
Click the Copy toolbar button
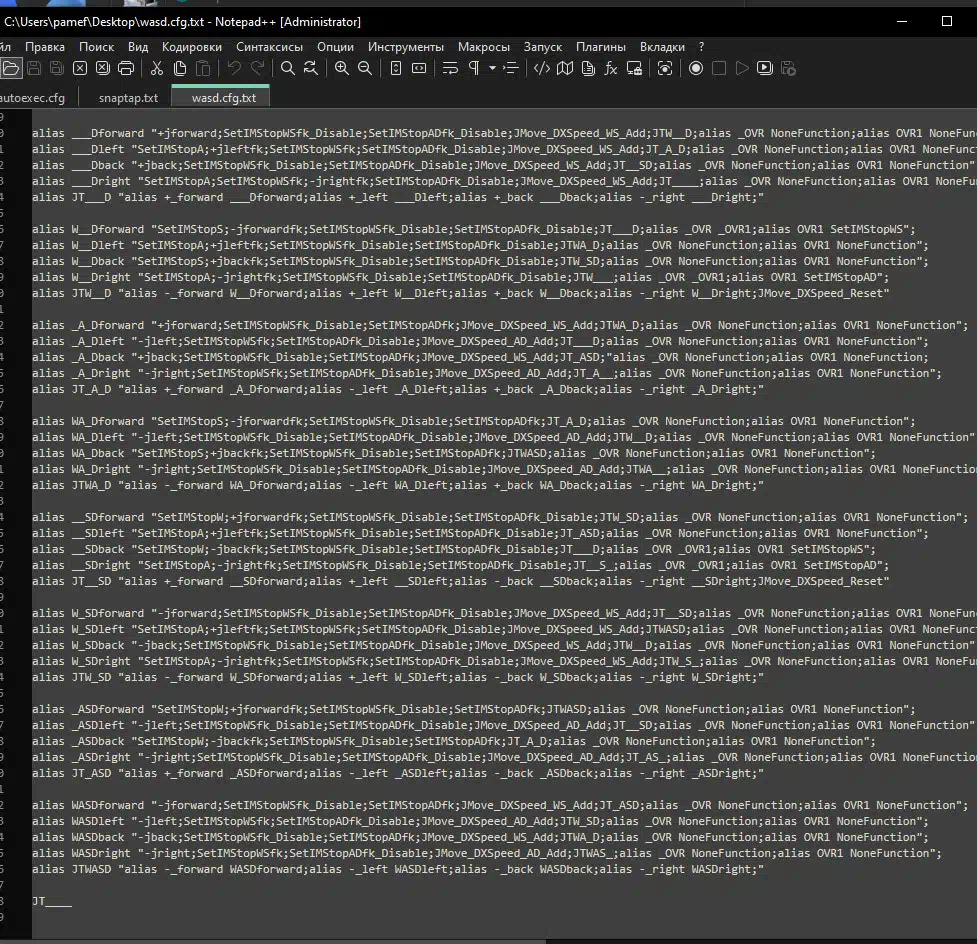click(x=180, y=68)
